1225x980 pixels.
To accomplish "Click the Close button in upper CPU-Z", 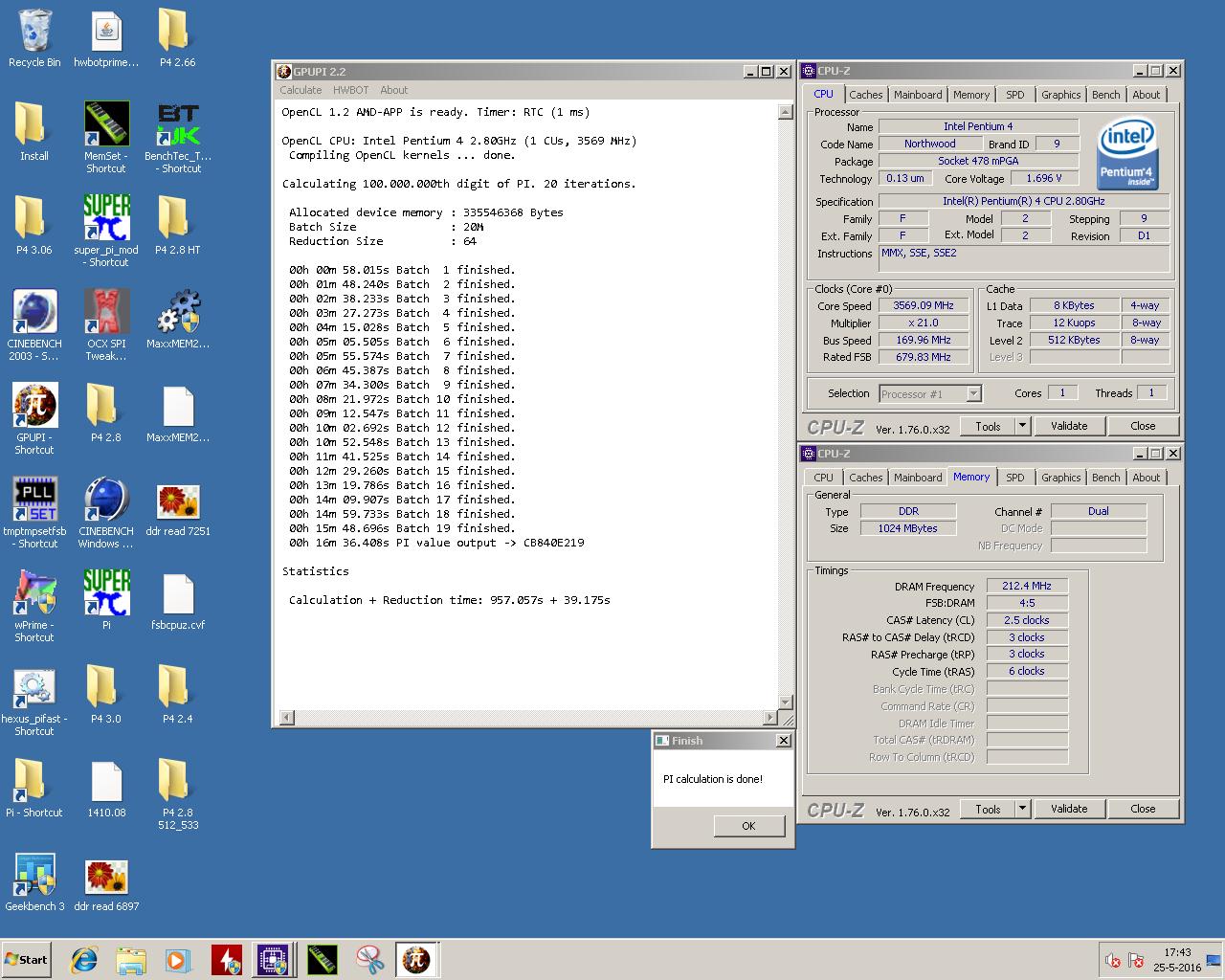I will pyautogui.click(x=1143, y=426).
